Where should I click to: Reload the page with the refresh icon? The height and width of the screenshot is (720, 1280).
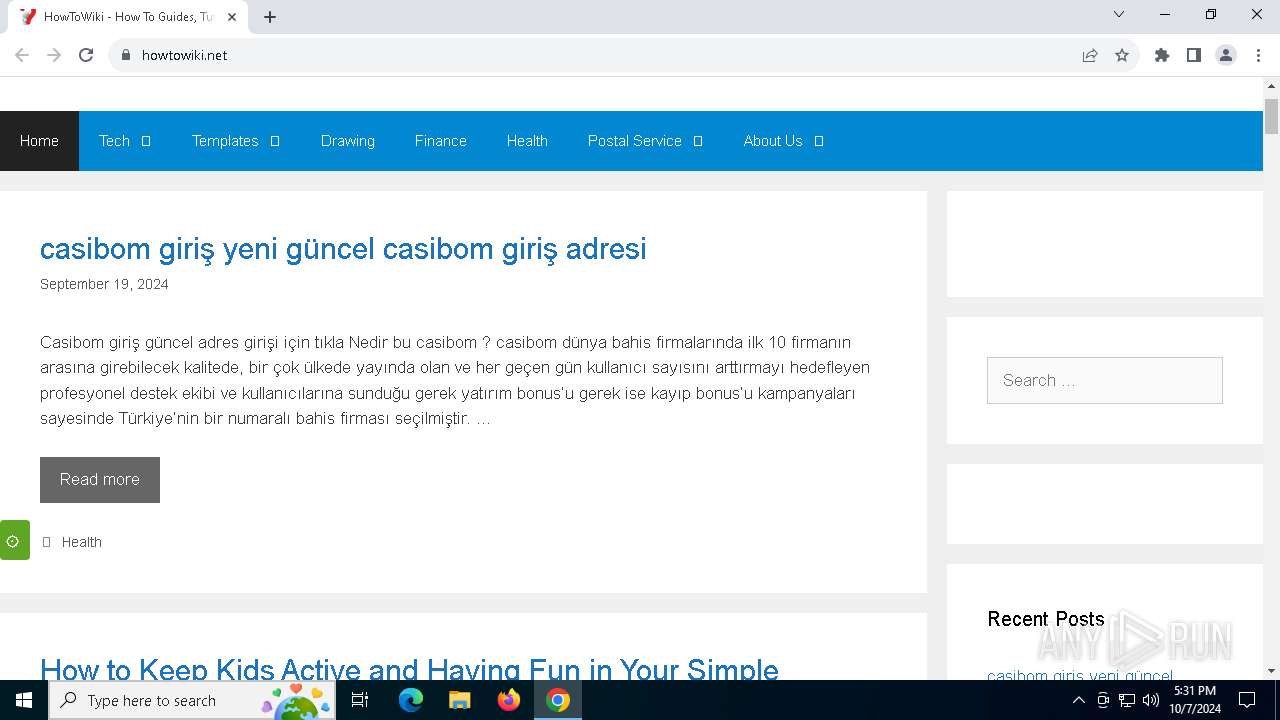tap(86, 55)
